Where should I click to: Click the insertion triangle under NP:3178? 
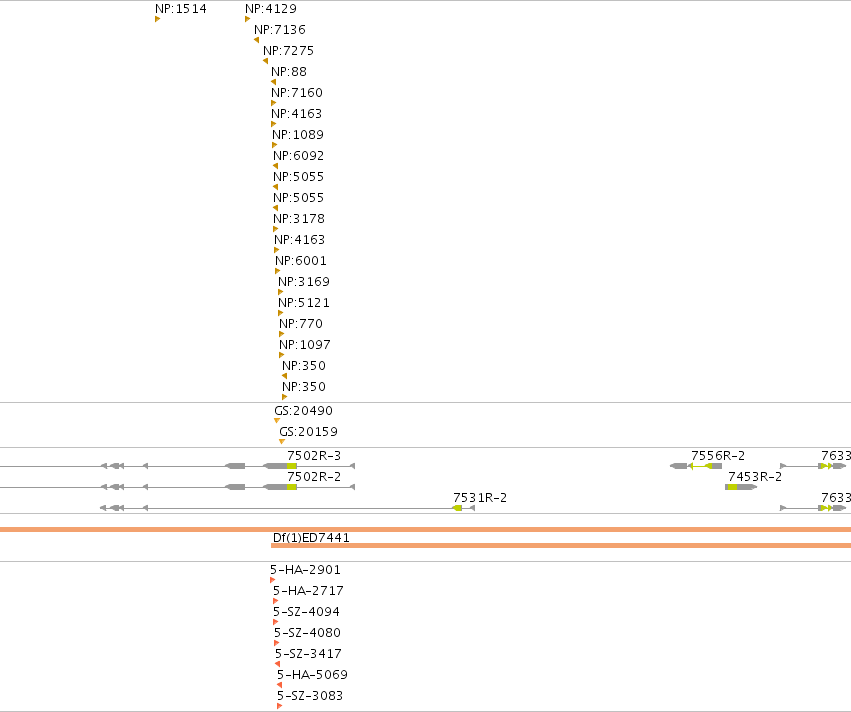[276, 229]
